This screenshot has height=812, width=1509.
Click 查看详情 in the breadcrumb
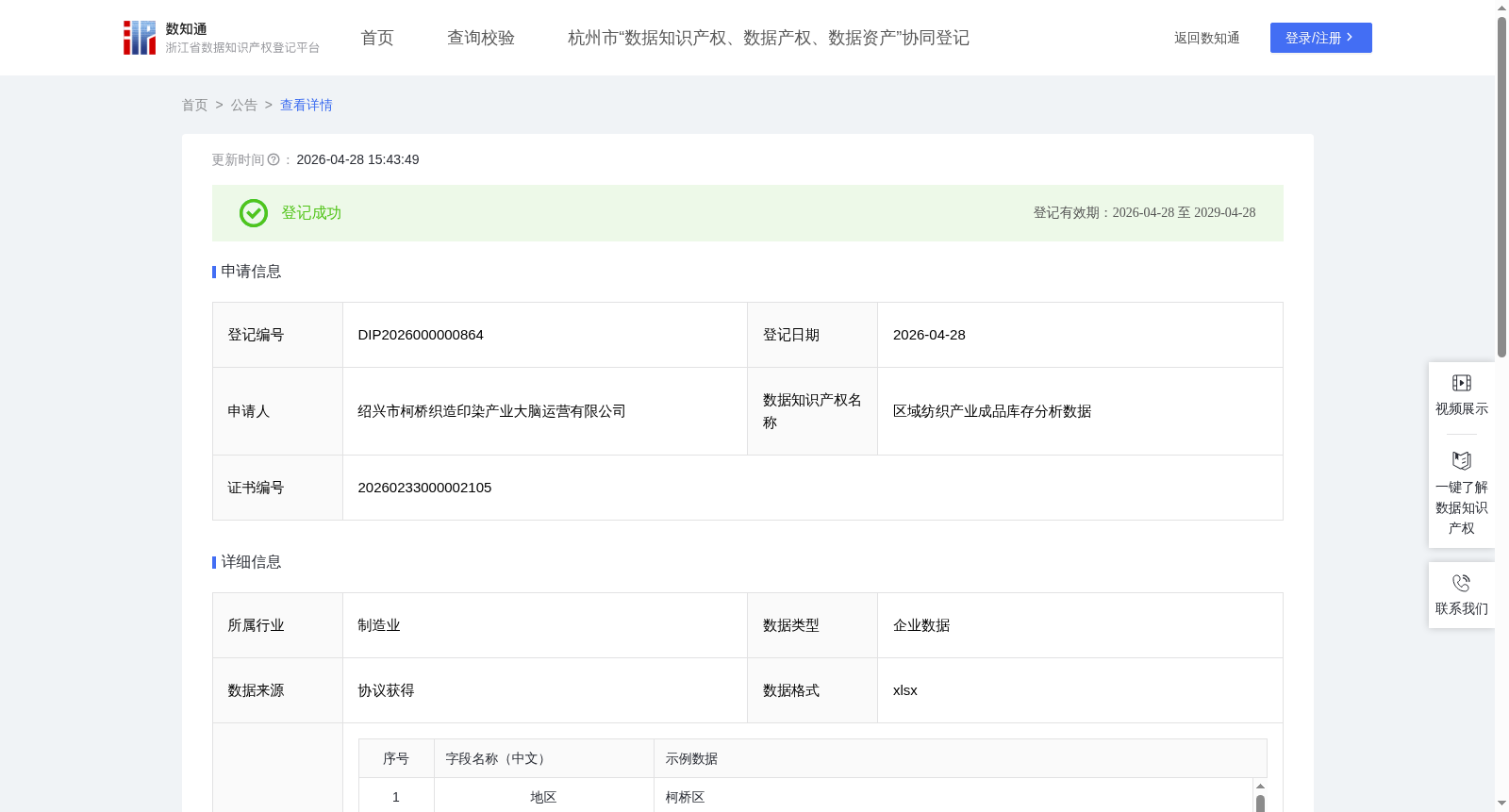(x=307, y=106)
